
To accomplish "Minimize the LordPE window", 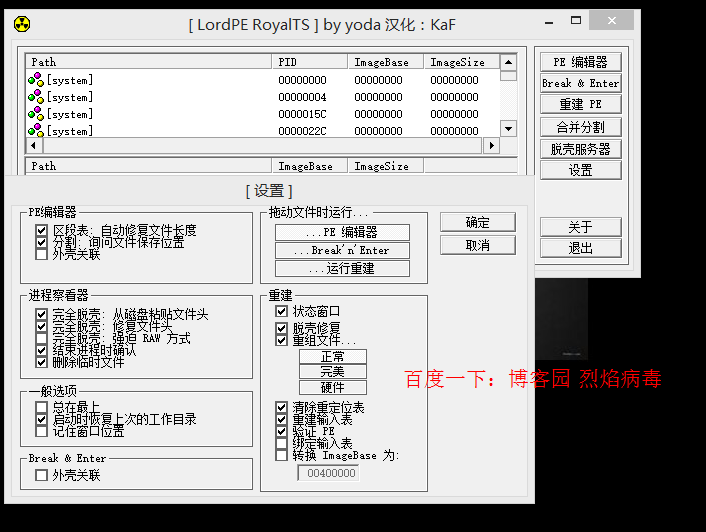I will (549, 21).
